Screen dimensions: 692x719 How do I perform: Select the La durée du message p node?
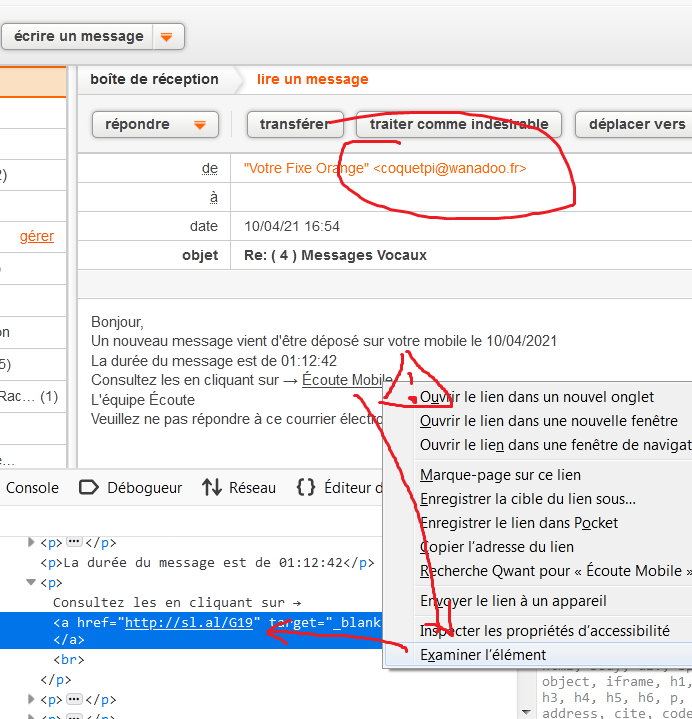point(207,563)
